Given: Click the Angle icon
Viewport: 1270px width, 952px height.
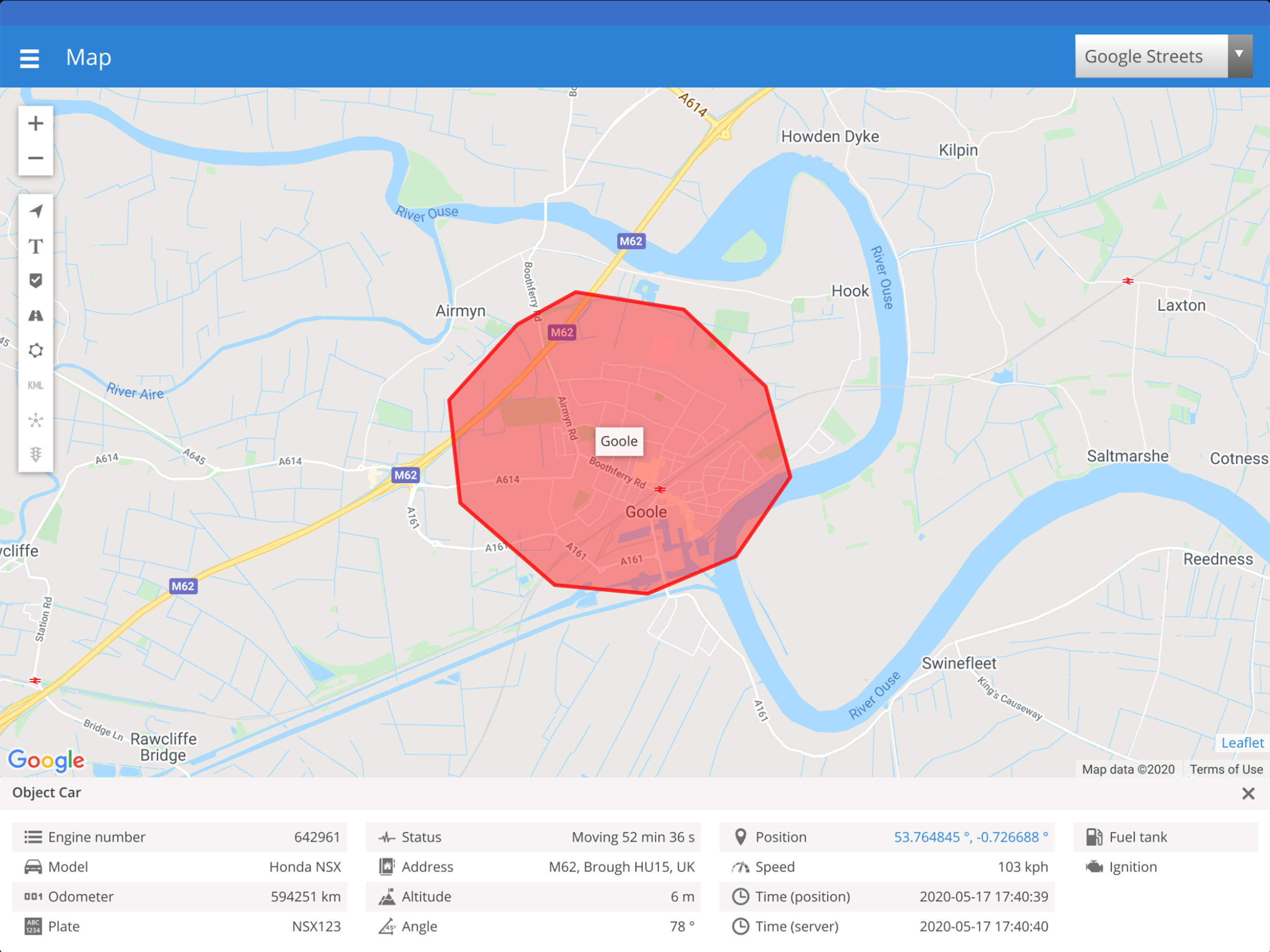Looking at the screenshot, I should (x=387, y=927).
